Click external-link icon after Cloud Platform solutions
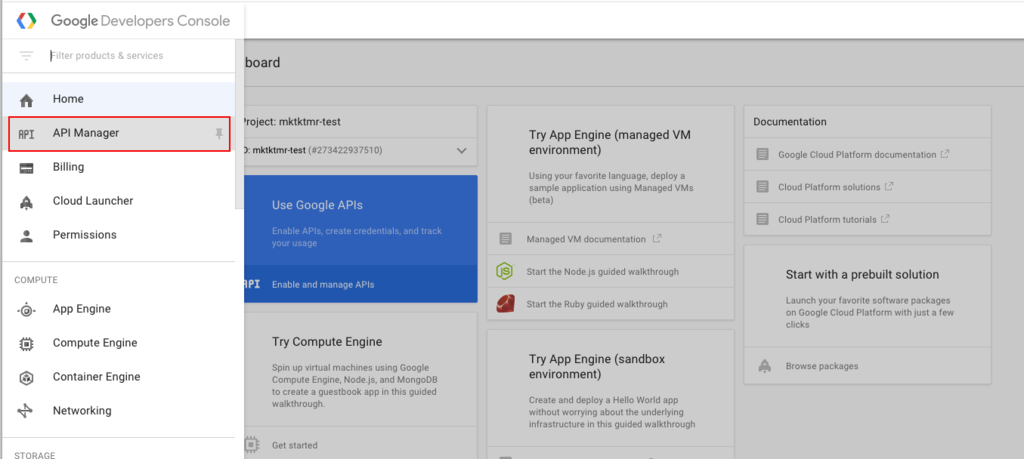Viewport: 1024px width, 459px height. pos(889,186)
